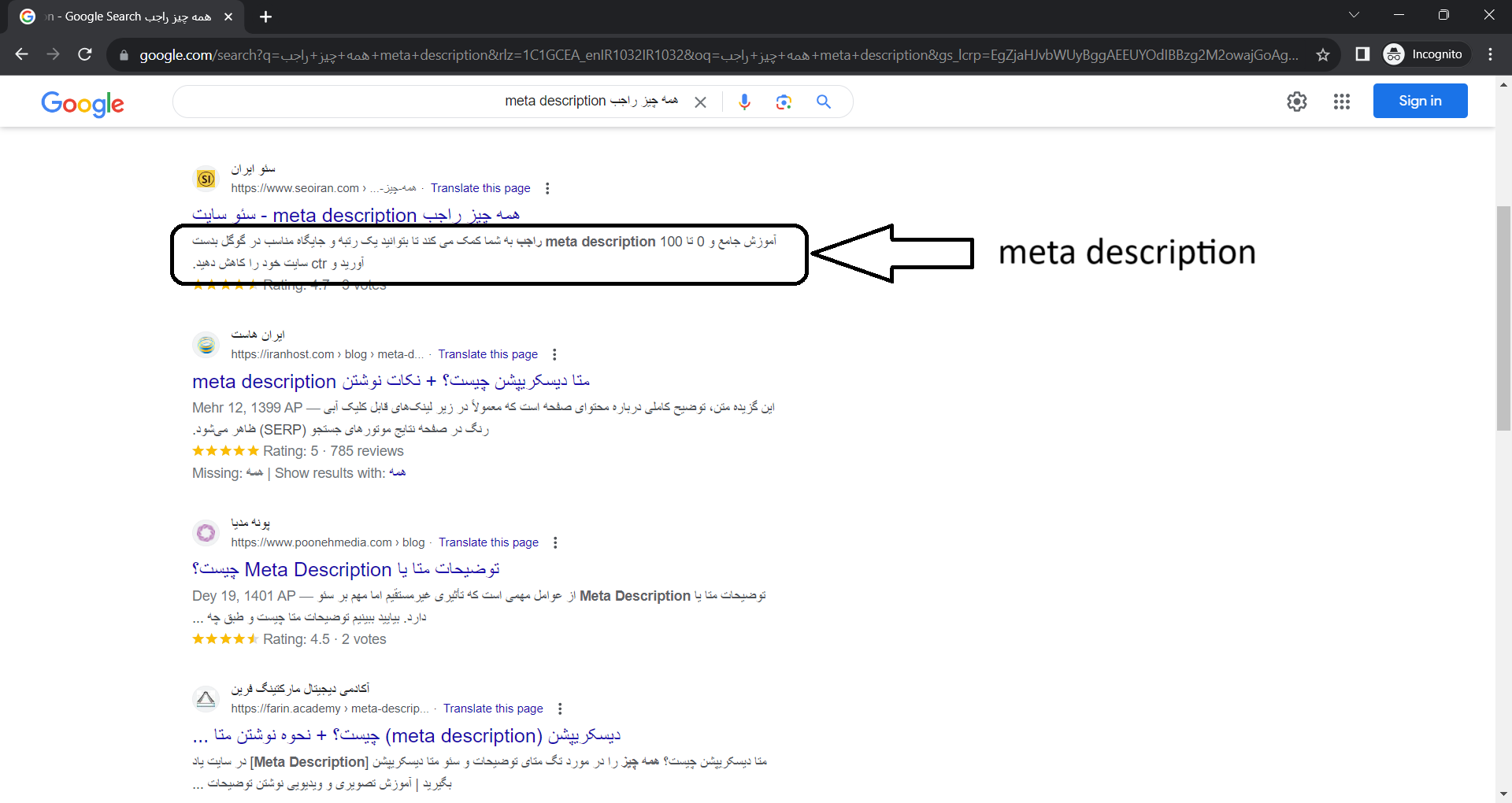The height and width of the screenshot is (803, 1512).
Task: Click the Incognito profile indicator
Action: click(x=1426, y=54)
